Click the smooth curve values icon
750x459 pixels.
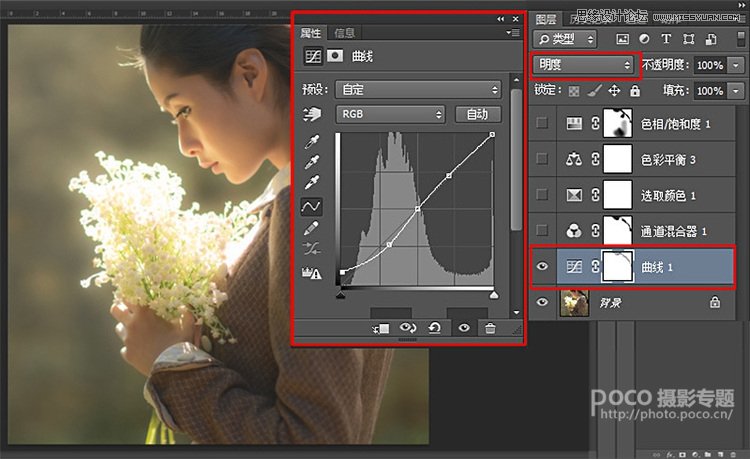[x=311, y=249]
